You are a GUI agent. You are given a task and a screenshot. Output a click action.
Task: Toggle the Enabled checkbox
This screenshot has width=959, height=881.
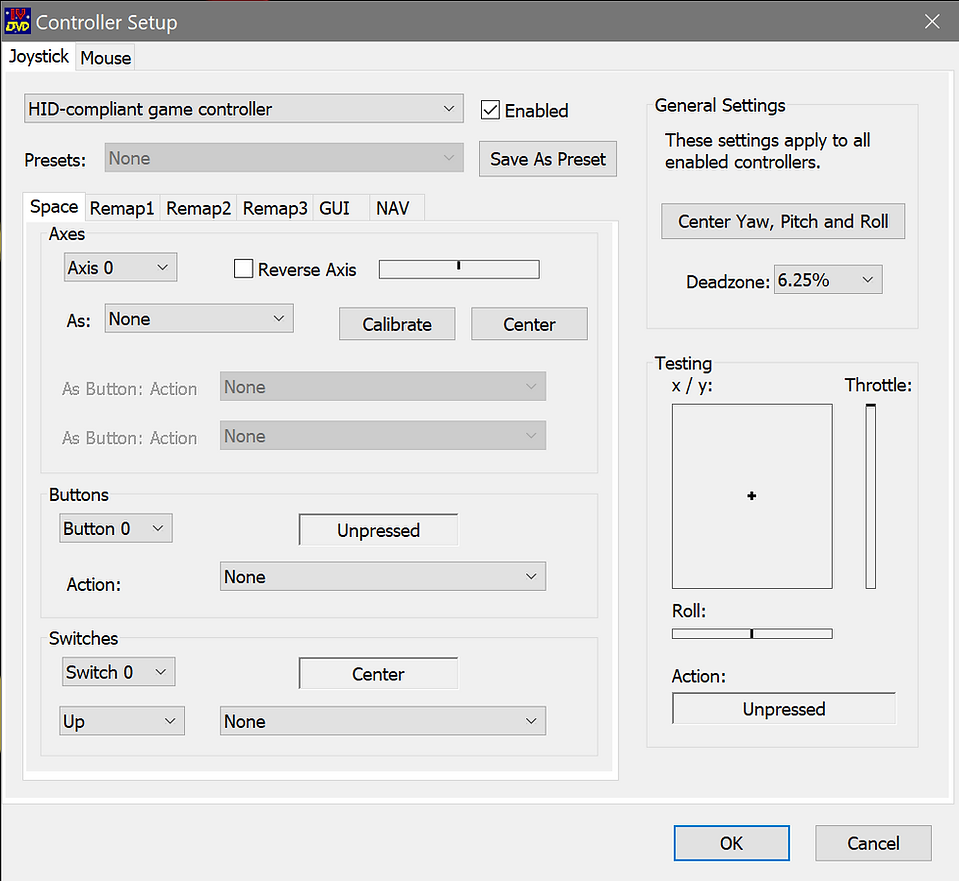pos(491,110)
